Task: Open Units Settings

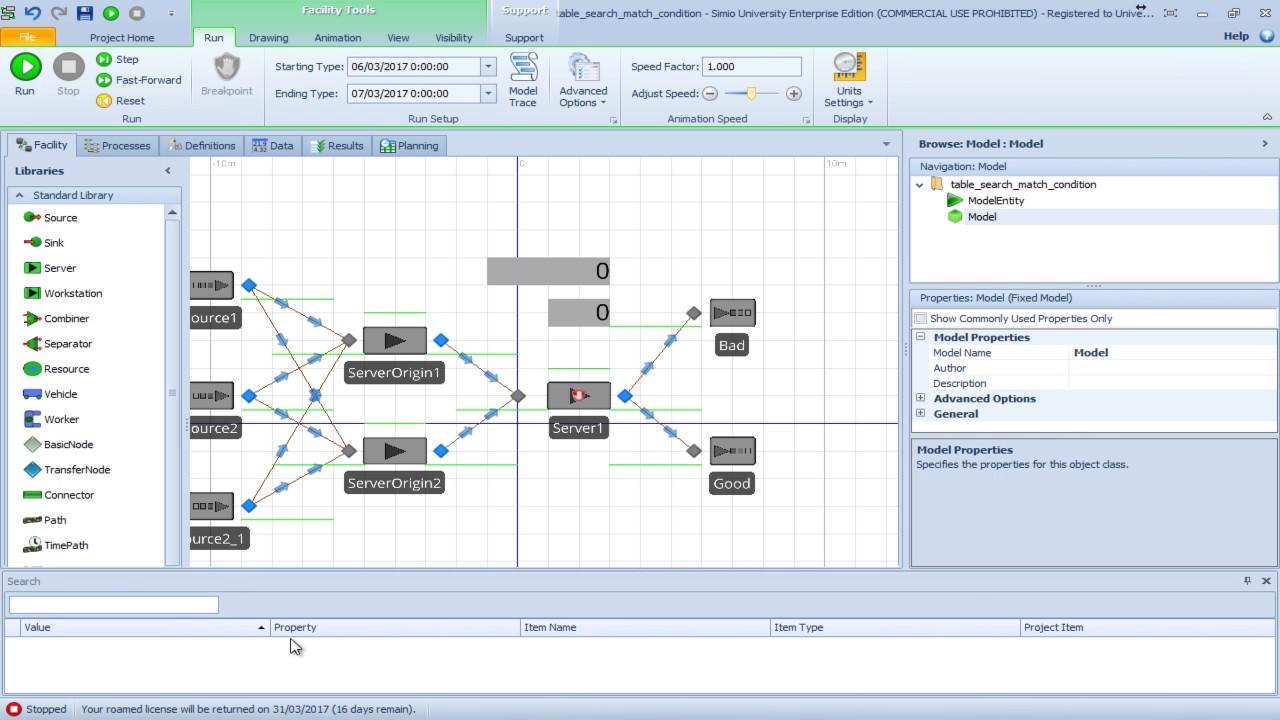Action: [x=849, y=80]
